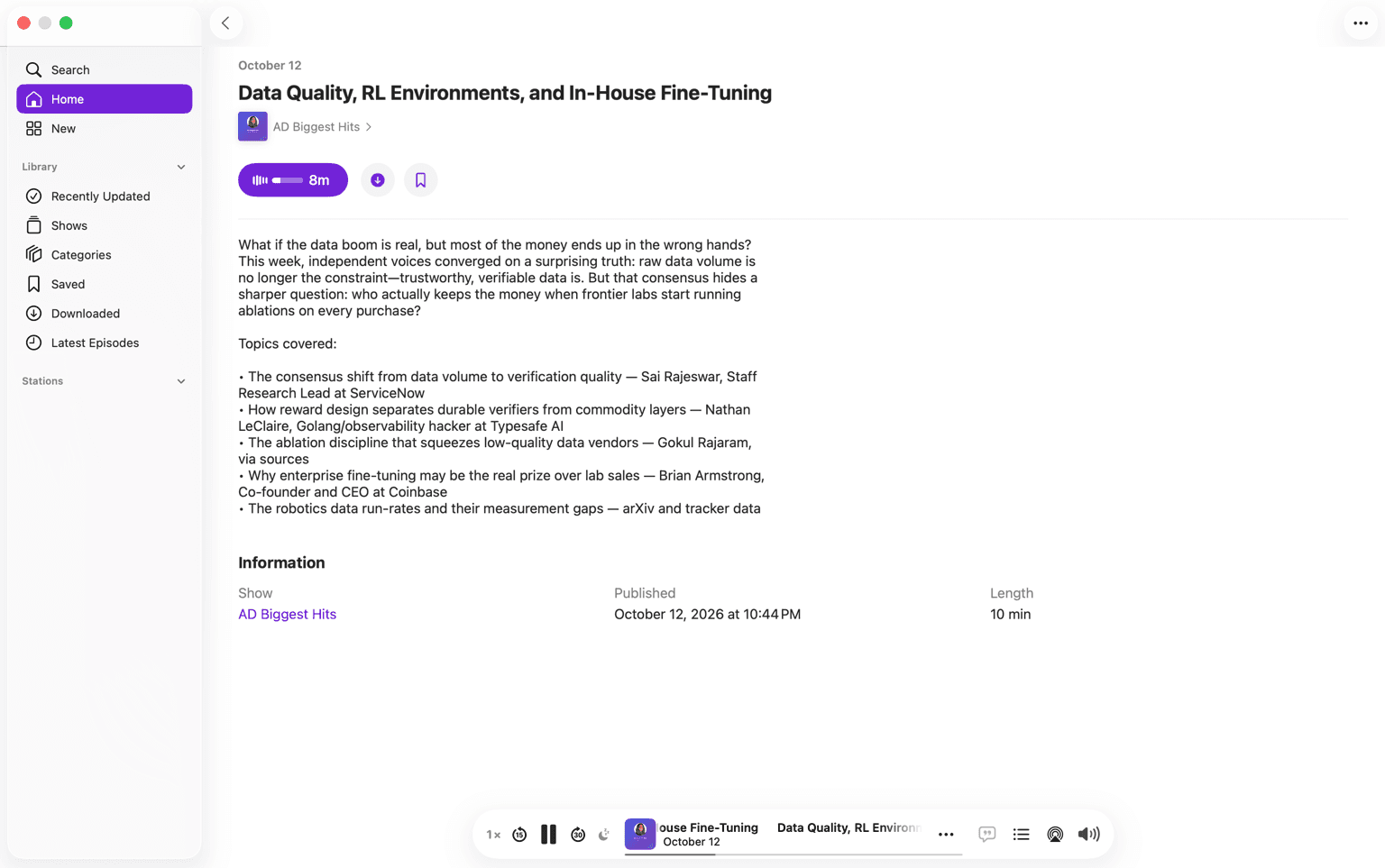Open the Up Next queue list
Image resolution: width=1385 pixels, height=868 pixels.
click(x=1021, y=835)
